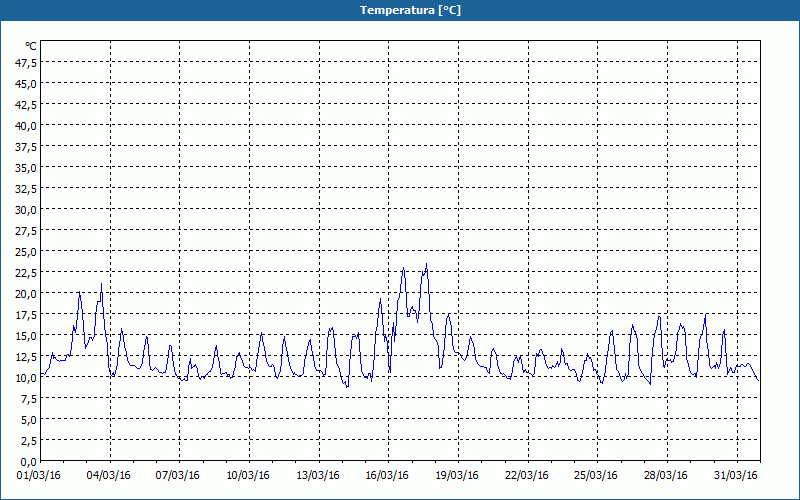Screen dimensions: 800x500
Task: Click the highest temperature peak after 16/03/16
Action: click(427, 265)
